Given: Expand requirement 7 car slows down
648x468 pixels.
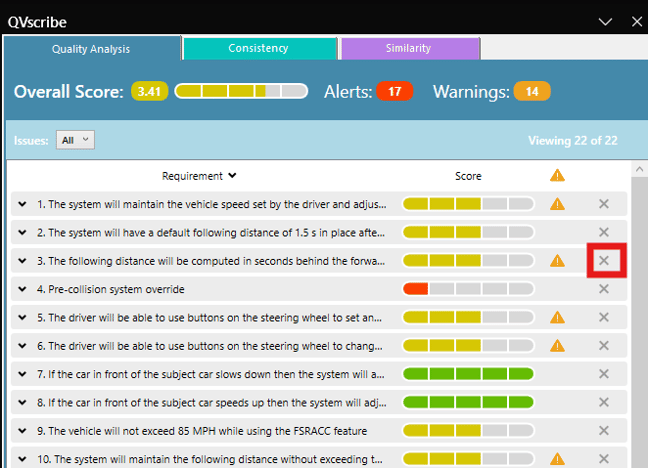Looking at the screenshot, I should 22,374.
